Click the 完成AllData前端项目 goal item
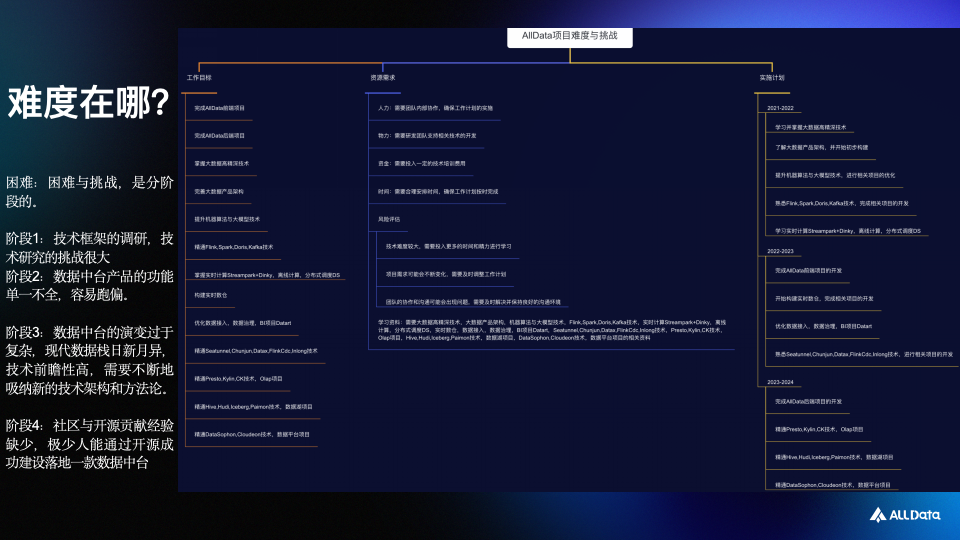 coord(219,107)
